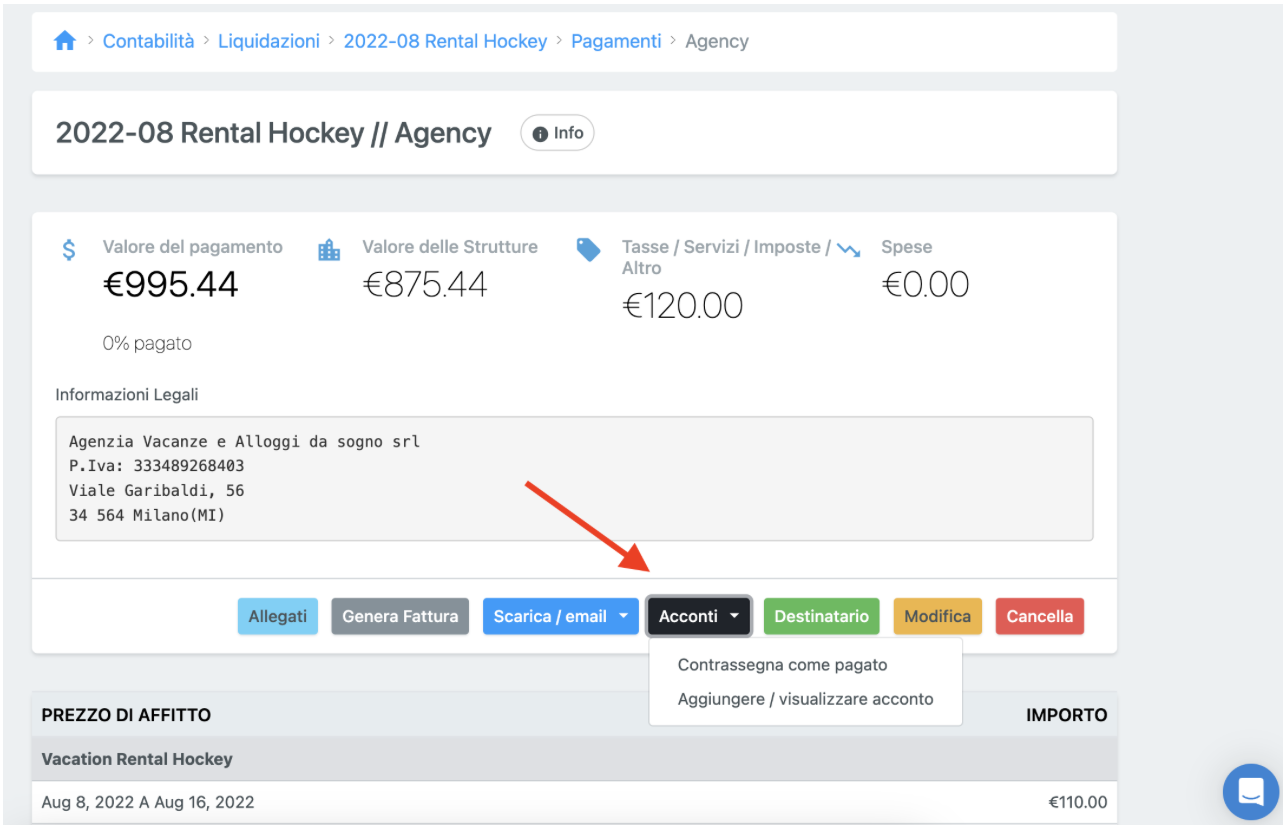
Task: Navigate to Liquidazioni breadcrumb link
Action: coord(269,41)
